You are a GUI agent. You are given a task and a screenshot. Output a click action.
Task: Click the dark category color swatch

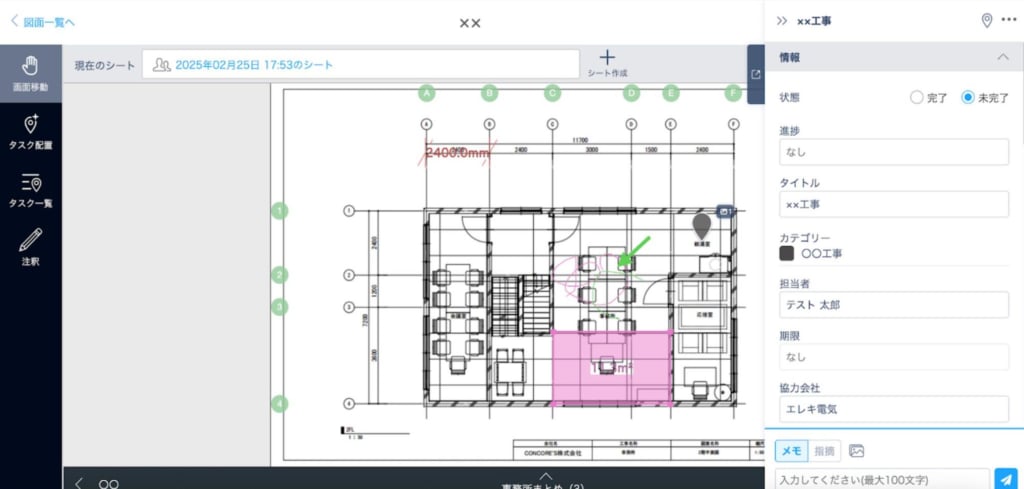pyautogui.click(x=787, y=254)
